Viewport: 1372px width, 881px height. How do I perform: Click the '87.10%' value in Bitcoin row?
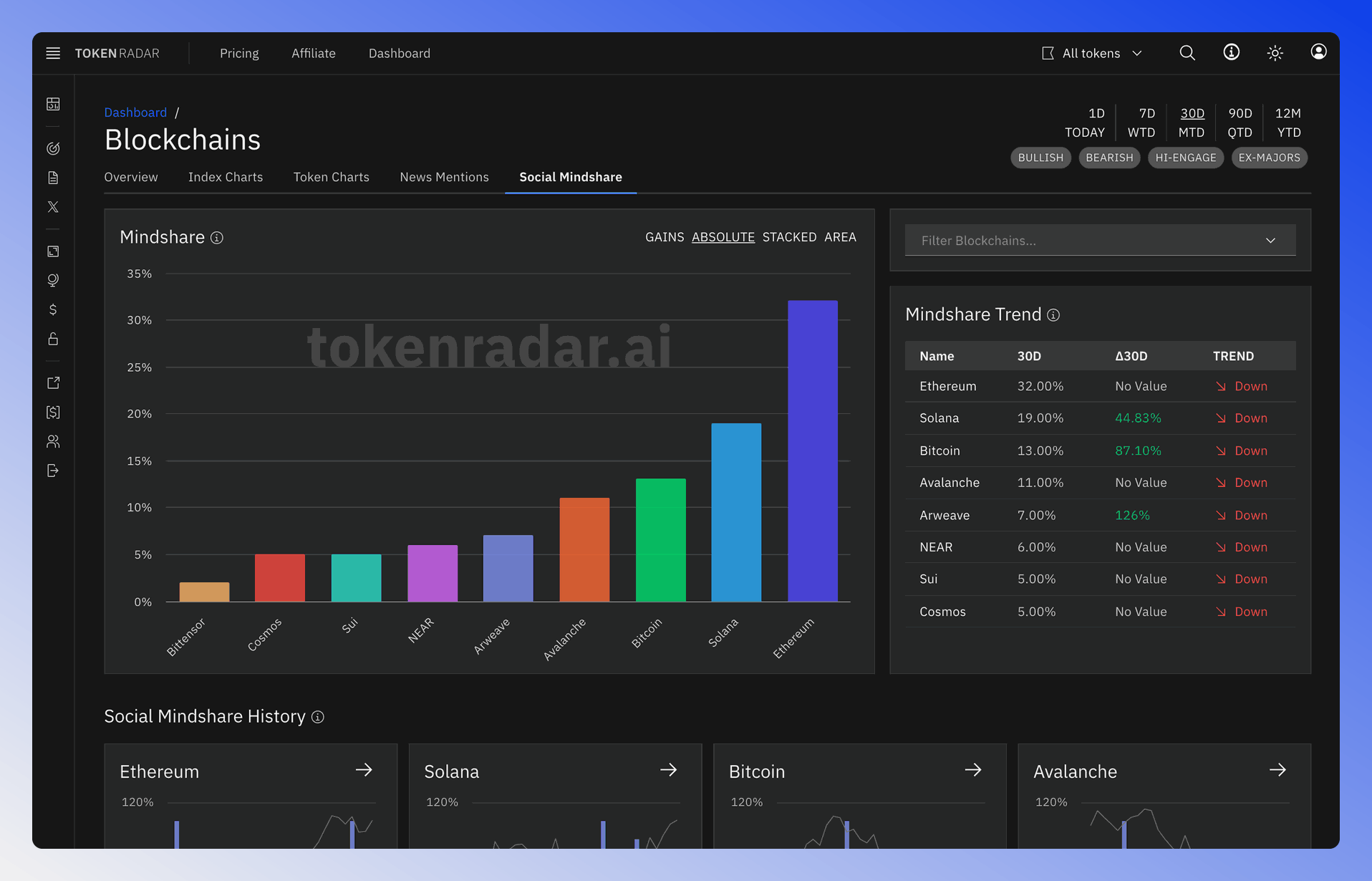pyautogui.click(x=1138, y=451)
